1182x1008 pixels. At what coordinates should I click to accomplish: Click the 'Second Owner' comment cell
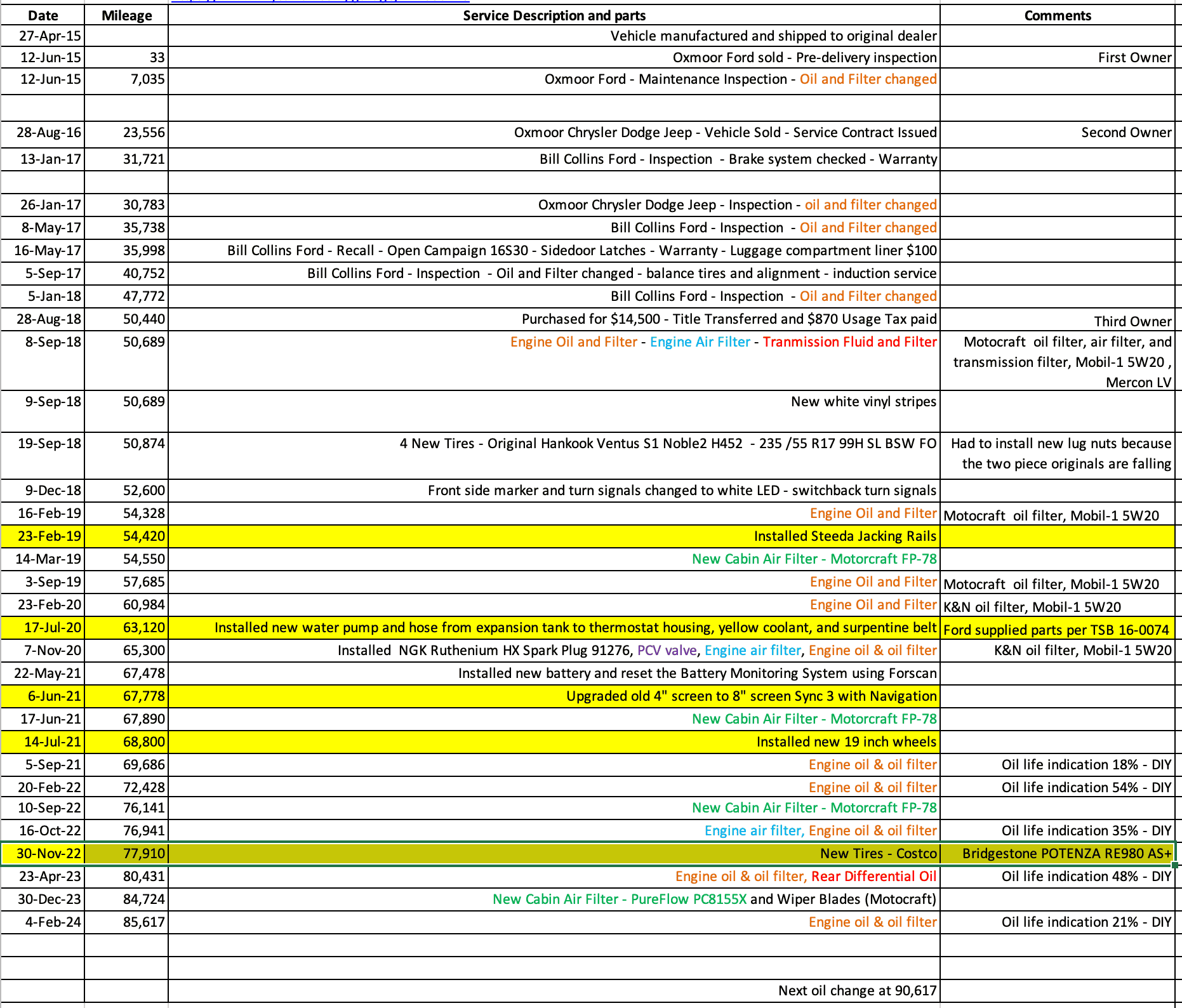click(x=1057, y=135)
